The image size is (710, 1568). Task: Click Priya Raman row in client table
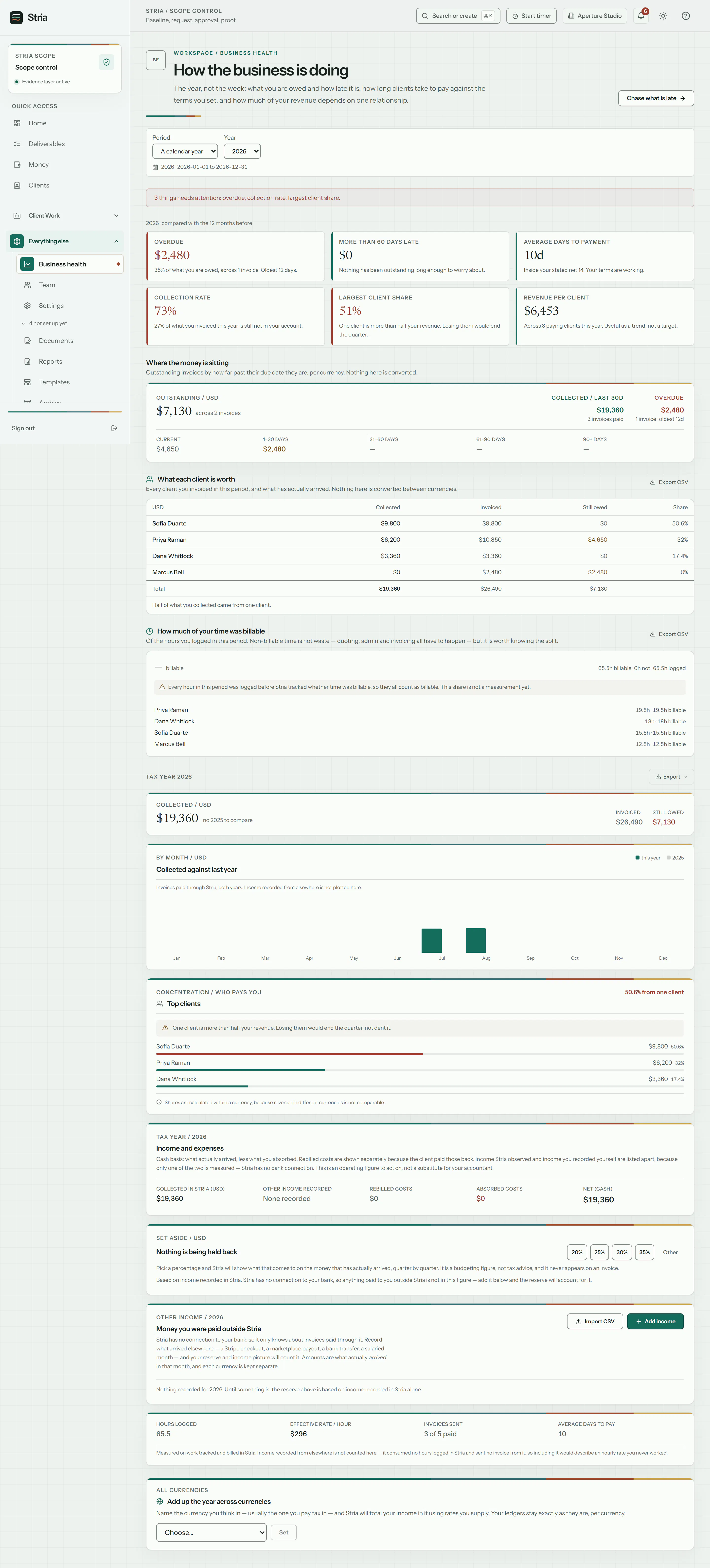pyautogui.click(x=420, y=540)
